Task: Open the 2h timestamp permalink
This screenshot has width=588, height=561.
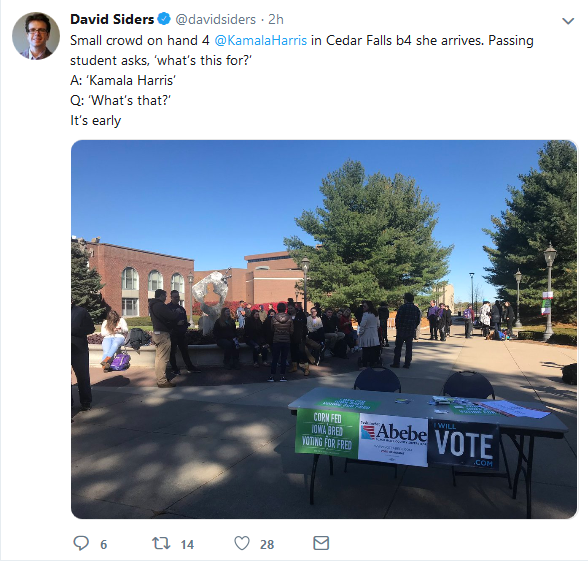Action: pyautogui.click(x=276, y=19)
